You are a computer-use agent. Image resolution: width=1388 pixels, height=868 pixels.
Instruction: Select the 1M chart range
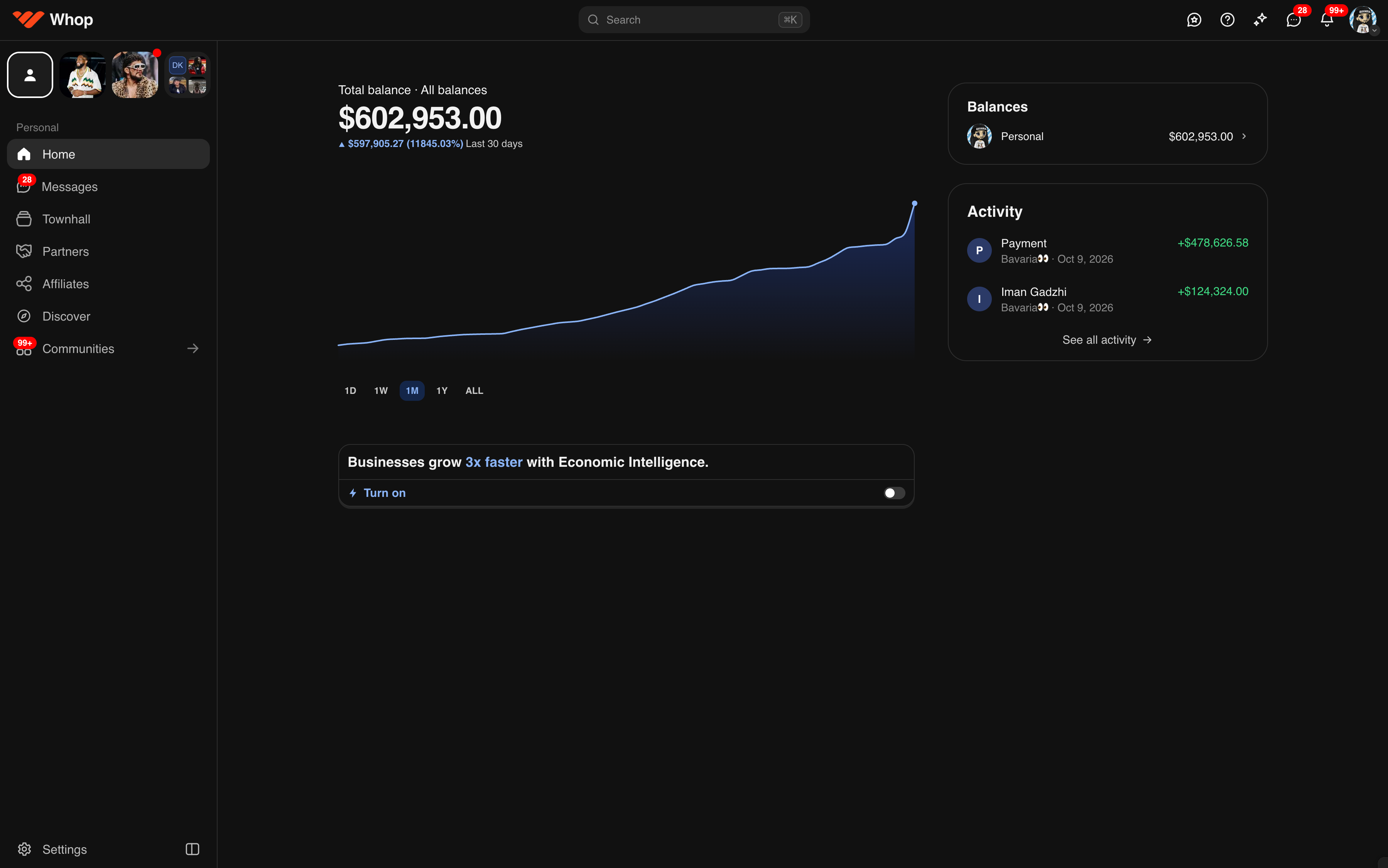click(412, 390)
